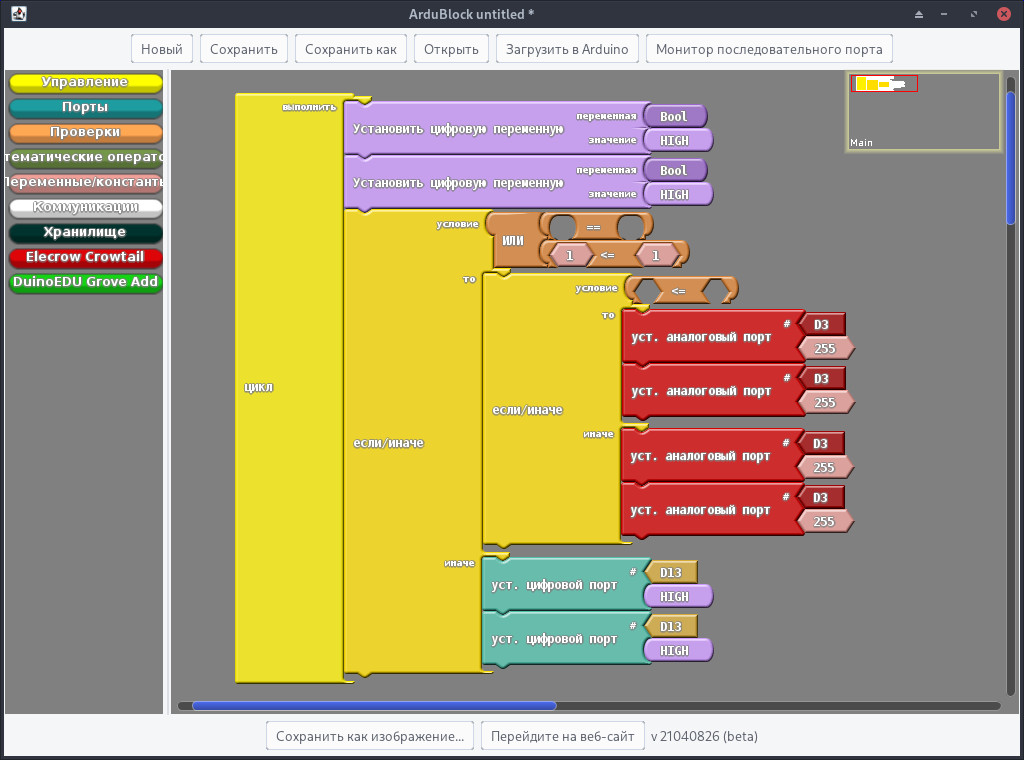The image size is (1024, 760).
Task: Click the Main minimap thumbnail
Action: pos(922,111)
